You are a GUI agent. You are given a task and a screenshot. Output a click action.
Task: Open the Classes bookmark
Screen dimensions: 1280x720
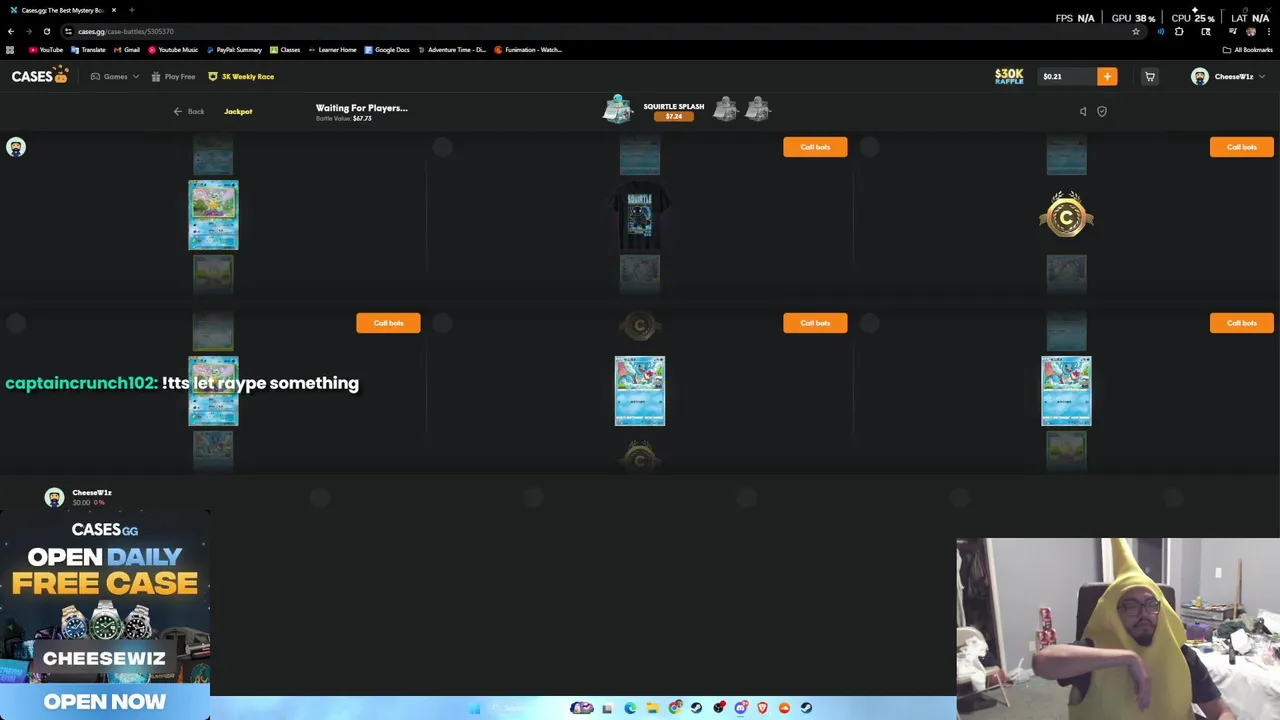(285, 50)
